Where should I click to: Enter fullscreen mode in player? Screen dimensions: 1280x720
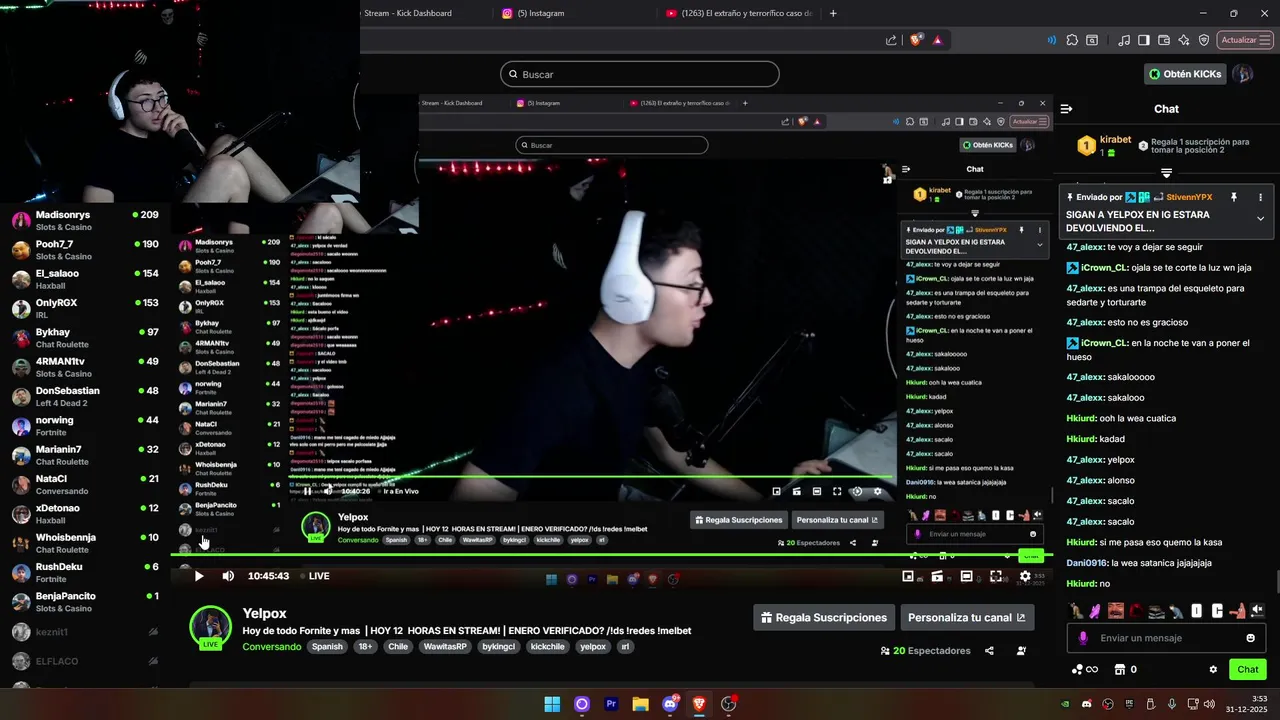(996, 576)
